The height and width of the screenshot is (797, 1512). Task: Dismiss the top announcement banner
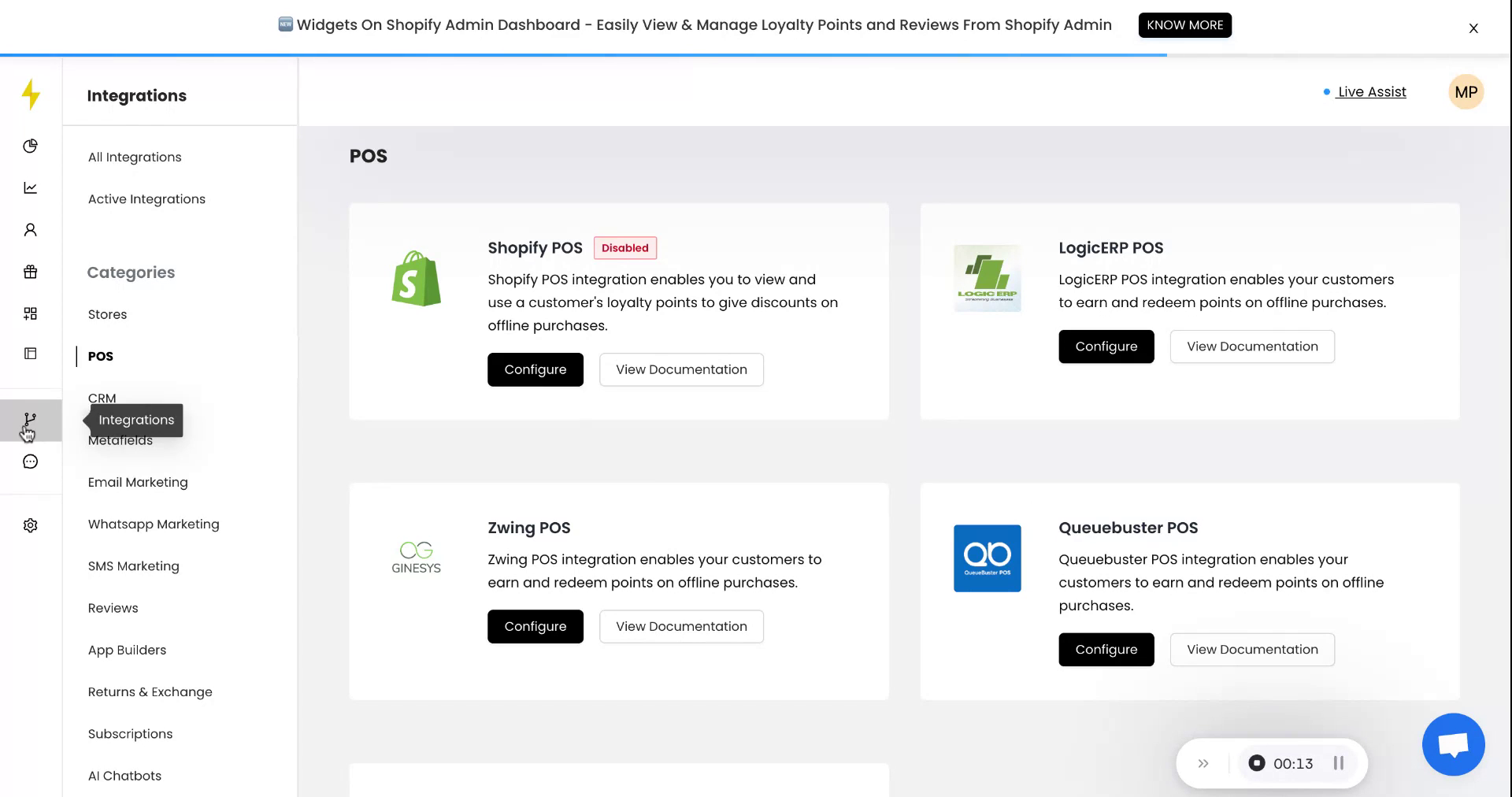(x=1473, y=28)
